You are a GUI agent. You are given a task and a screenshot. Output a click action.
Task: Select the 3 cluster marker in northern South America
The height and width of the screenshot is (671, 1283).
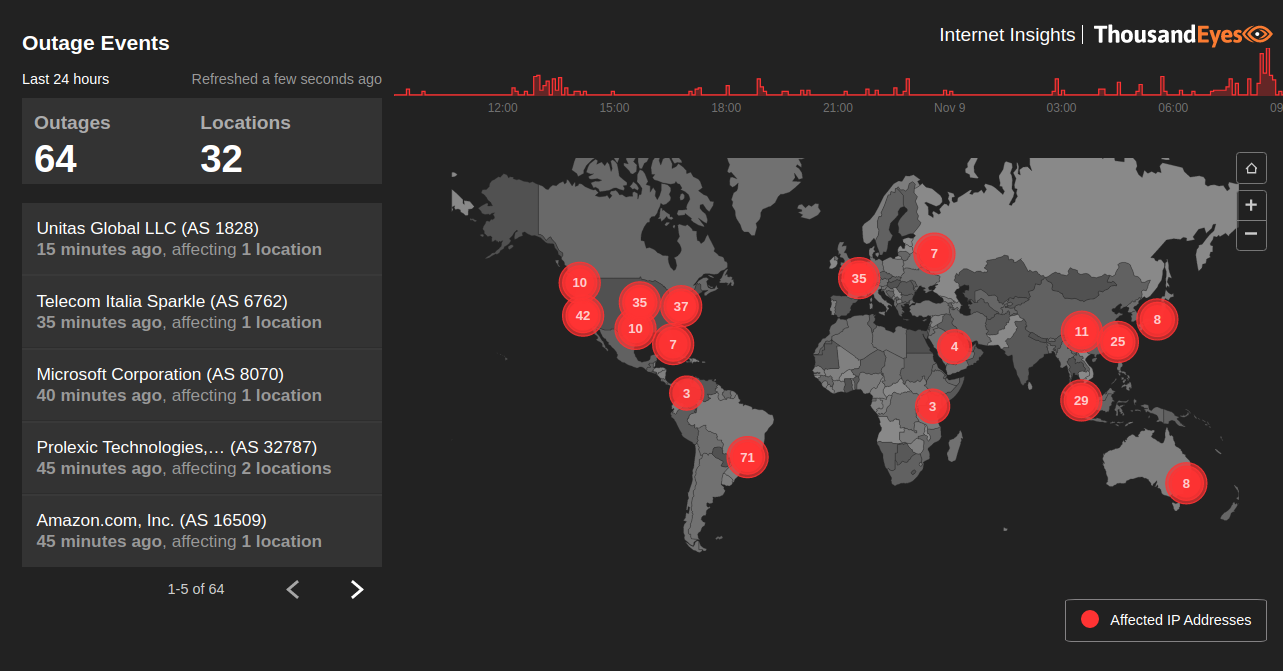click(x=687, y=394)
